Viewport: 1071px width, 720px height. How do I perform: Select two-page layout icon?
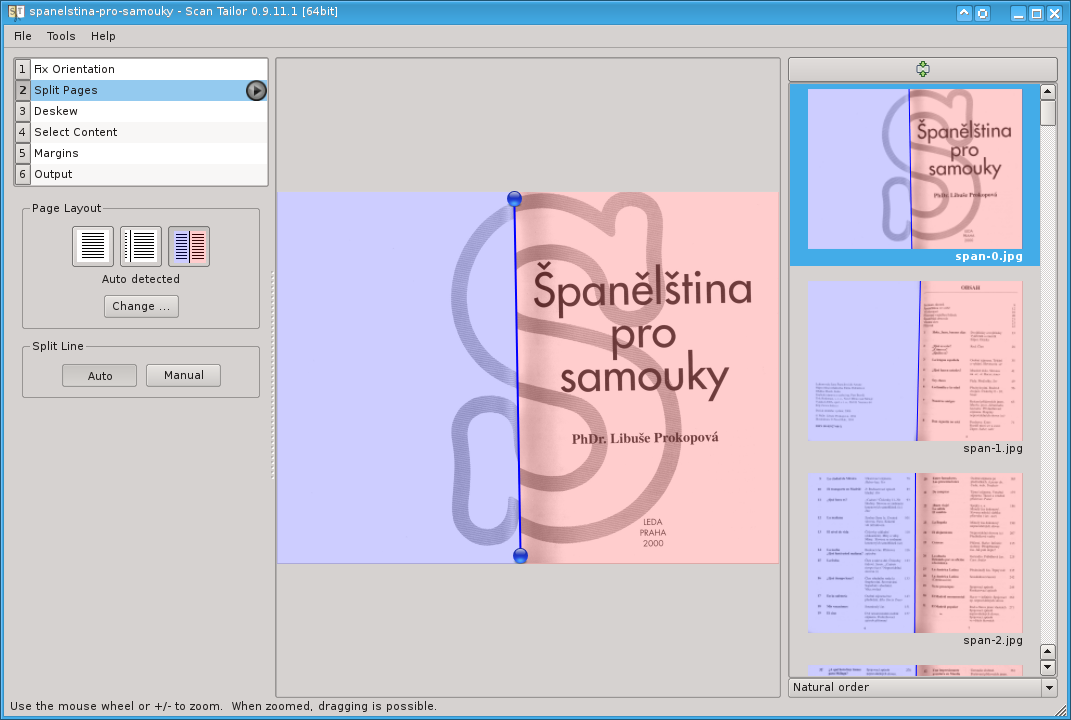click(189, 246)
